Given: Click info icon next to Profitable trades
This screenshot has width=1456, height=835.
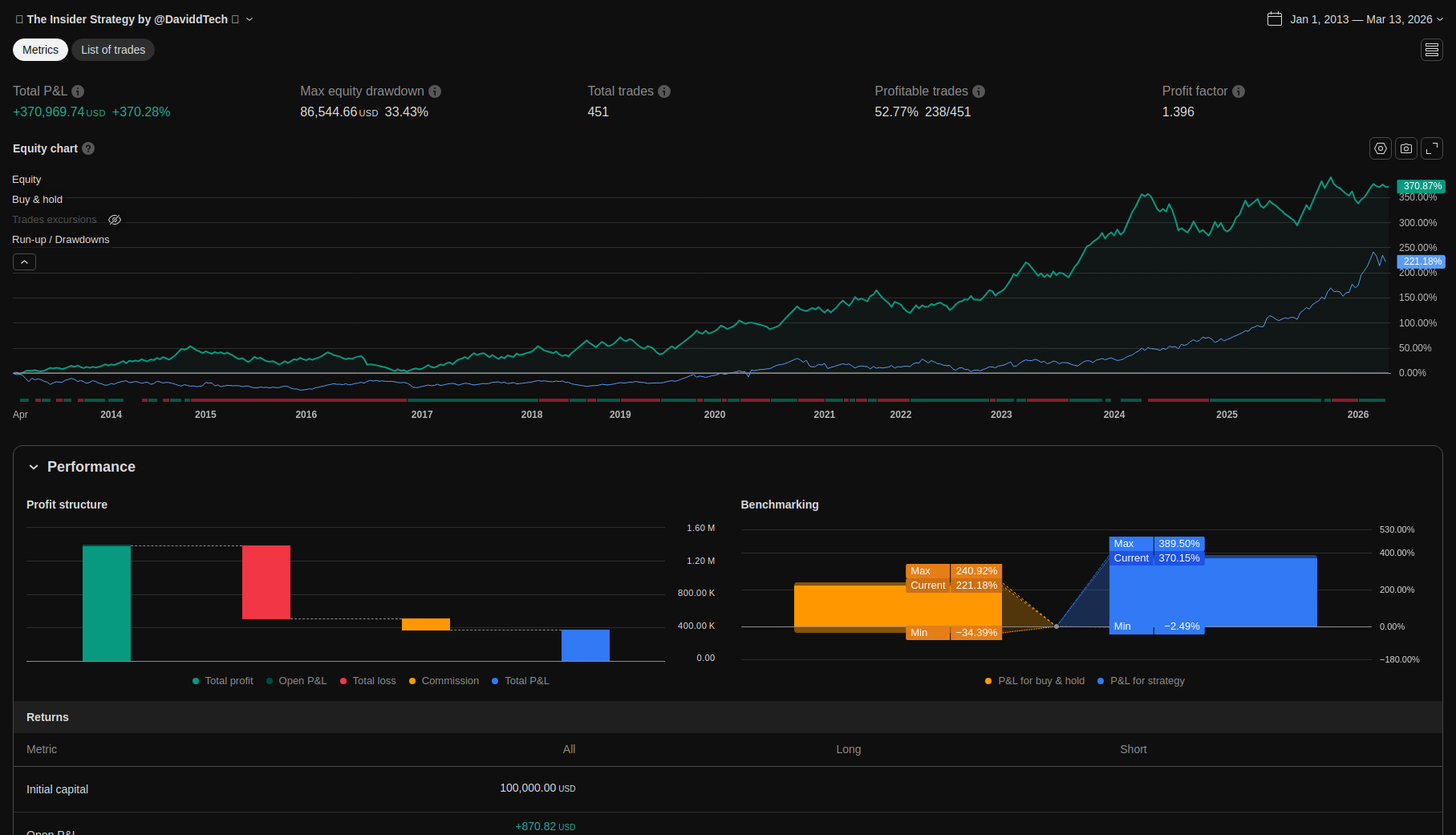Looking at the screenshot, I should pyautogui.click(x=979, y=91).
